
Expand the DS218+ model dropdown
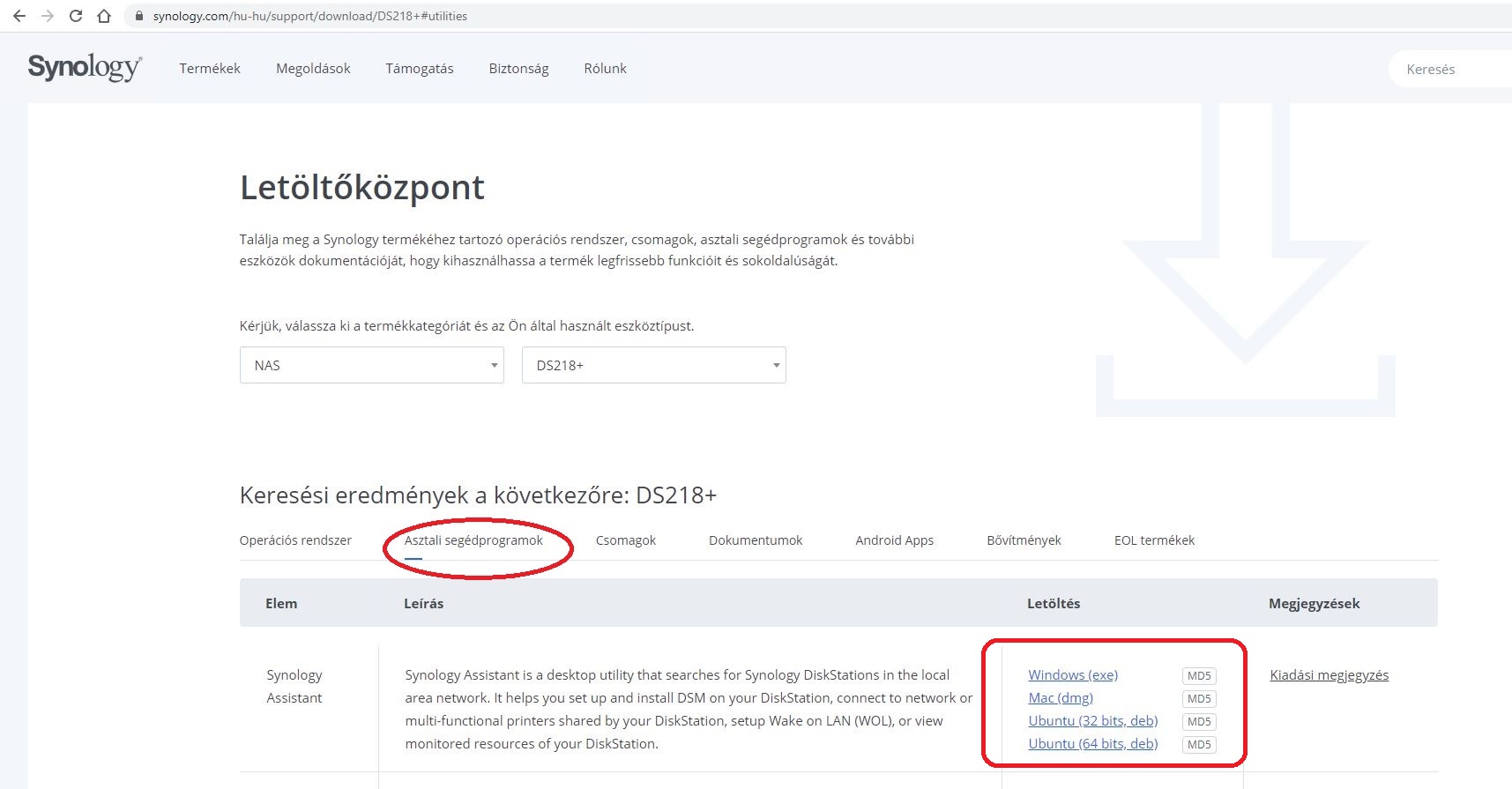point(653,365)
